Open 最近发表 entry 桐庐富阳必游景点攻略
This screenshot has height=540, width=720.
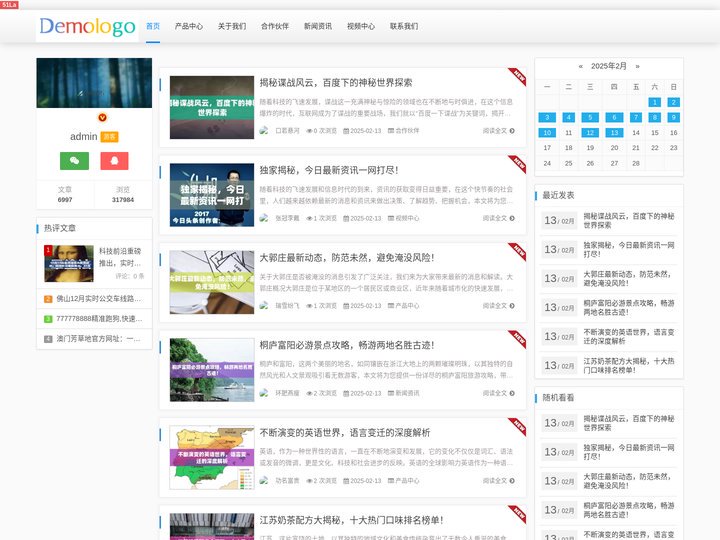629,307
